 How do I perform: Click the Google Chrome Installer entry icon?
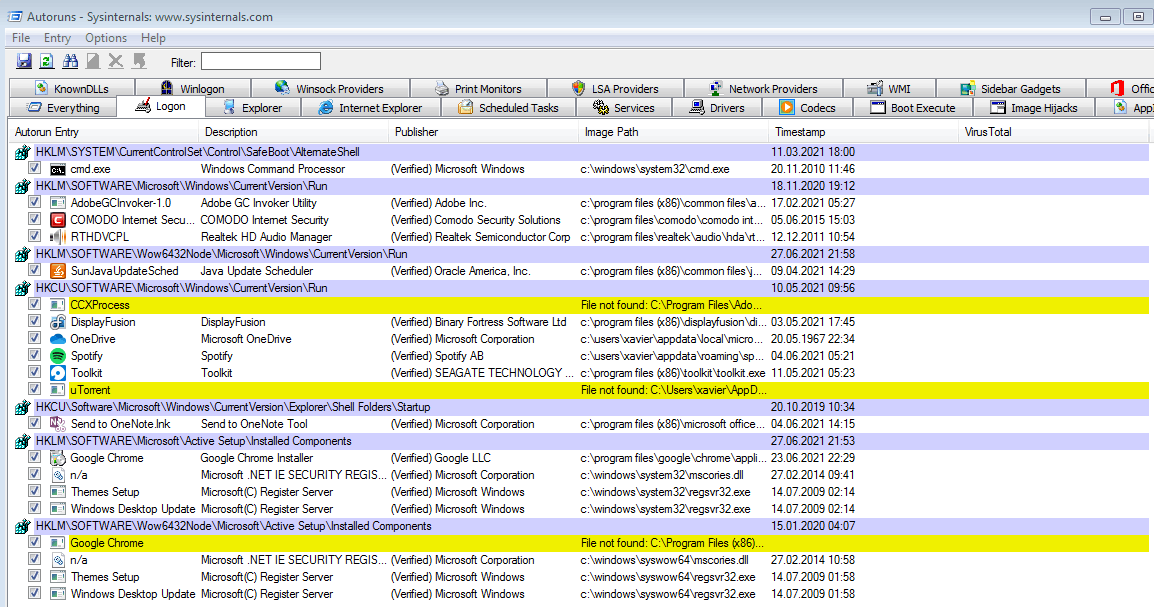click(57, 458)
